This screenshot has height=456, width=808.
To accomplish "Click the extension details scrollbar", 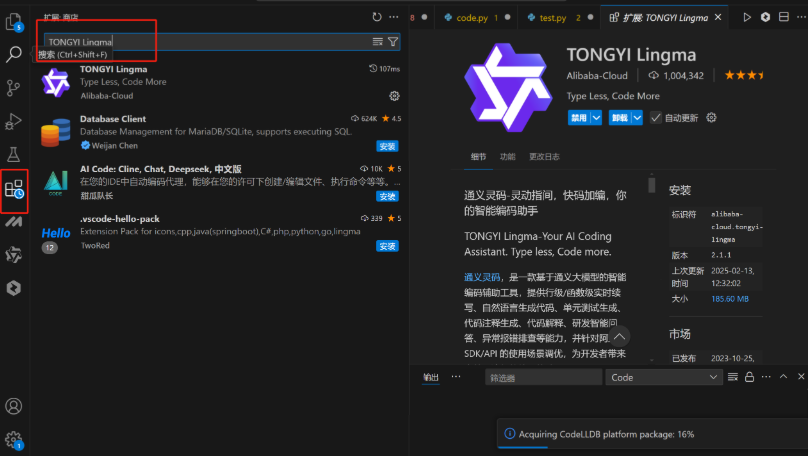I will click(x=651, y=184).
